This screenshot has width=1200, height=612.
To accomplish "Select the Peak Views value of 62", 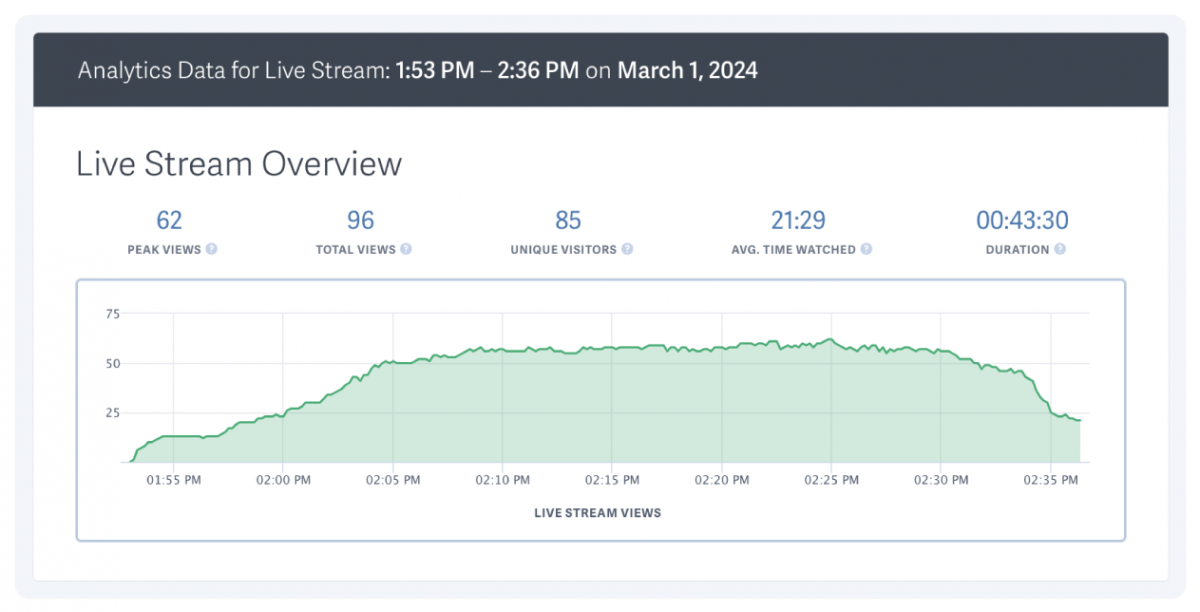I will point(168,220).
